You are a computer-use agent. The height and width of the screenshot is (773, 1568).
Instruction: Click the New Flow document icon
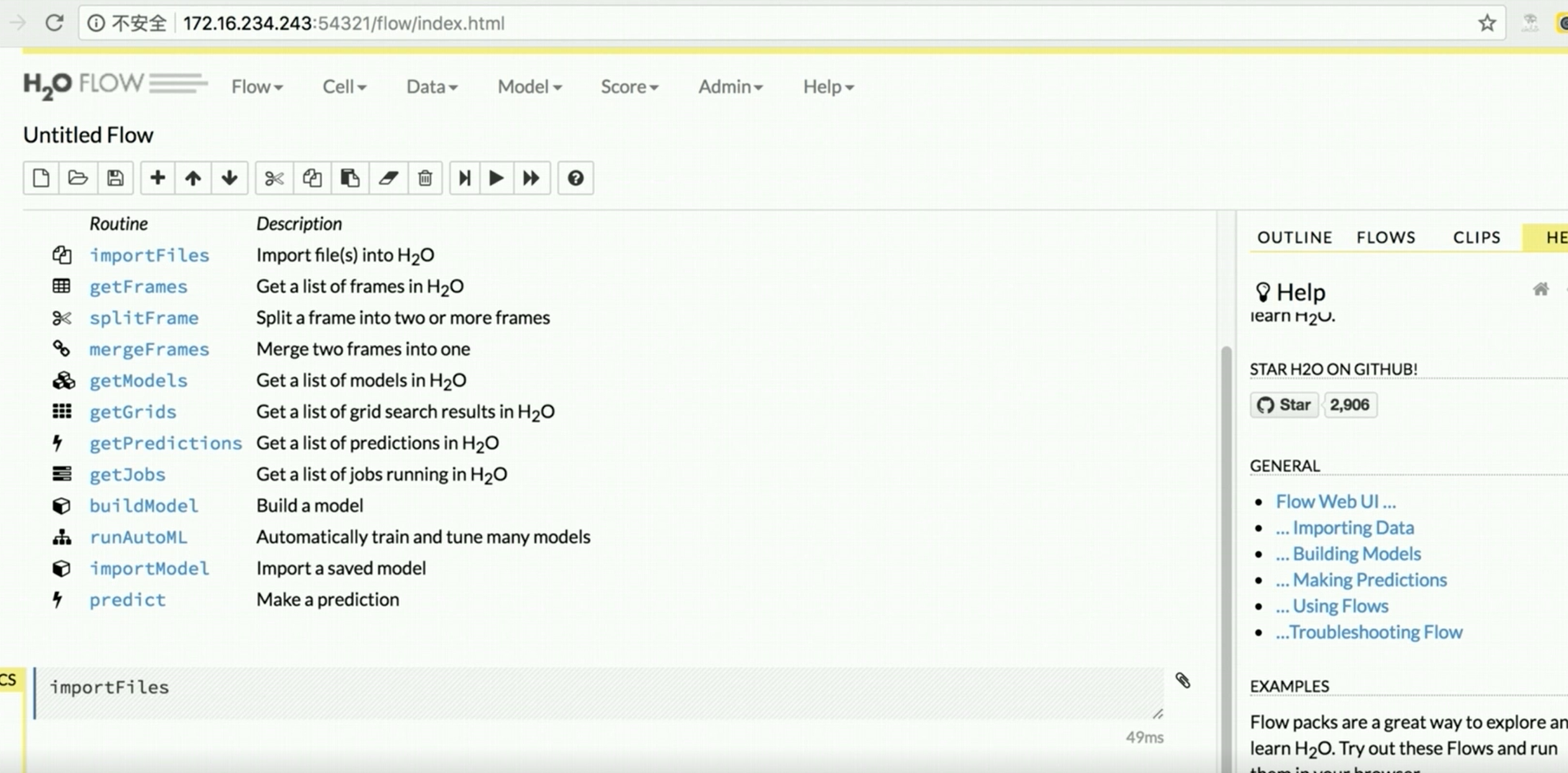click(x=41, y=178)
